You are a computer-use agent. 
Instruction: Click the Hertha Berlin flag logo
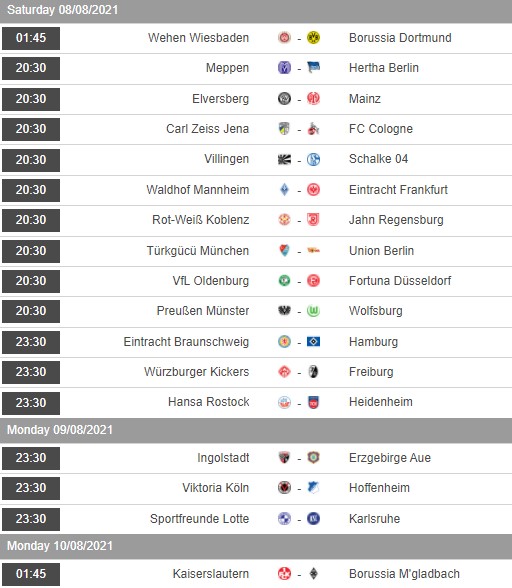pos(313,68)
